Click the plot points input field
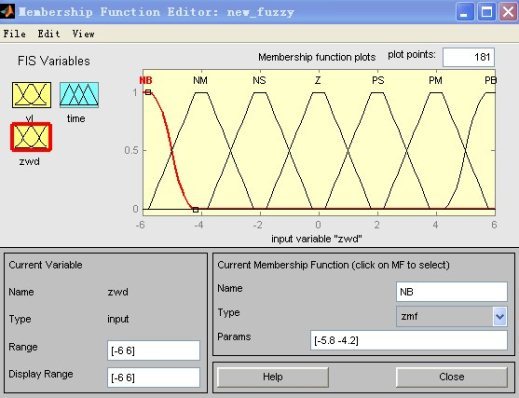The height and width of the screenshot is (398, 519). pyautogui.click(x=468, y=57)
